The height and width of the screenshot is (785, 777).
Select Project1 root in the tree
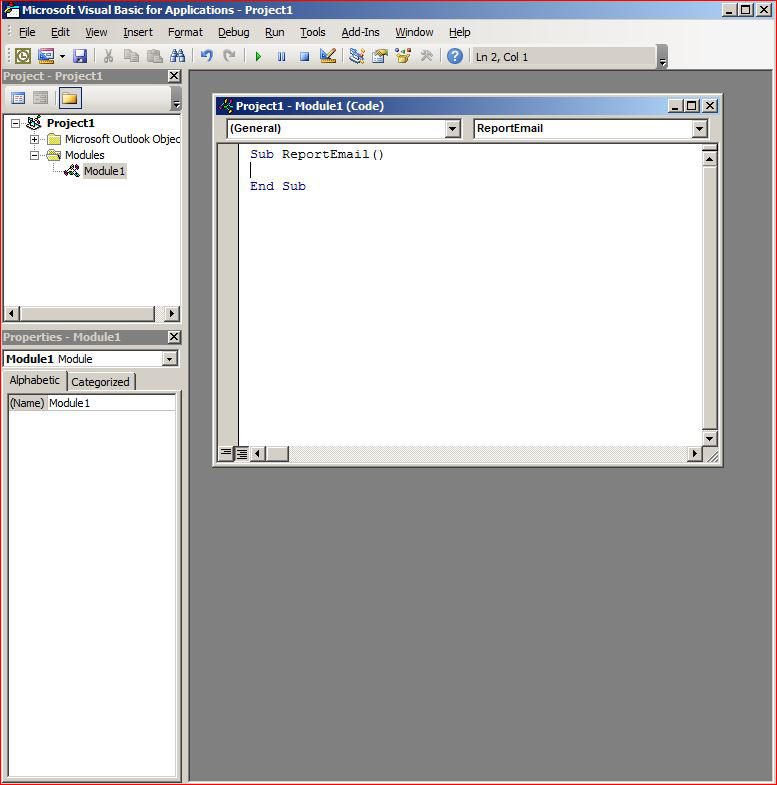click(71, 123)
